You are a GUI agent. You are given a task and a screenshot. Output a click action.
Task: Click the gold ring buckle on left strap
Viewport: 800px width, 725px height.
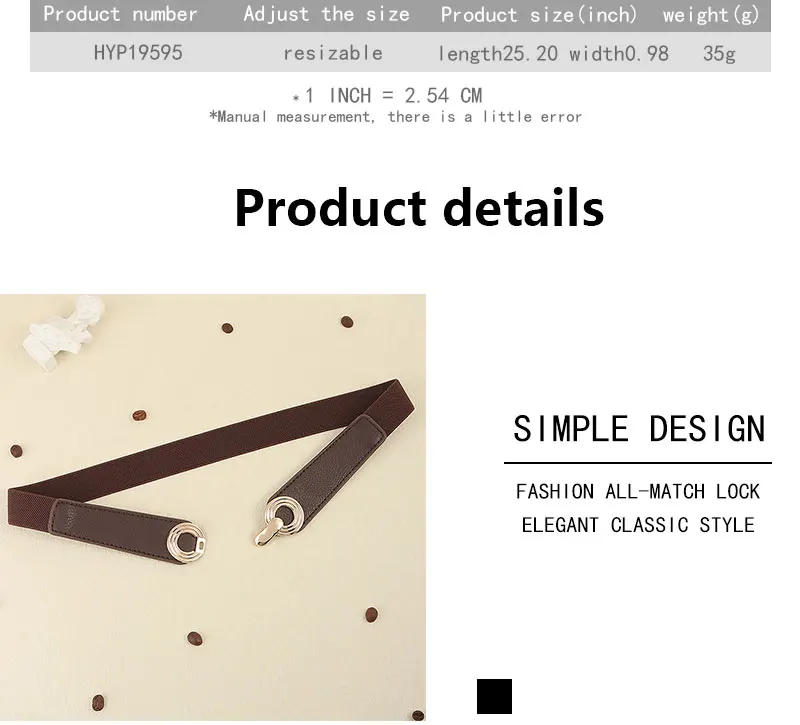coord(187,541)
